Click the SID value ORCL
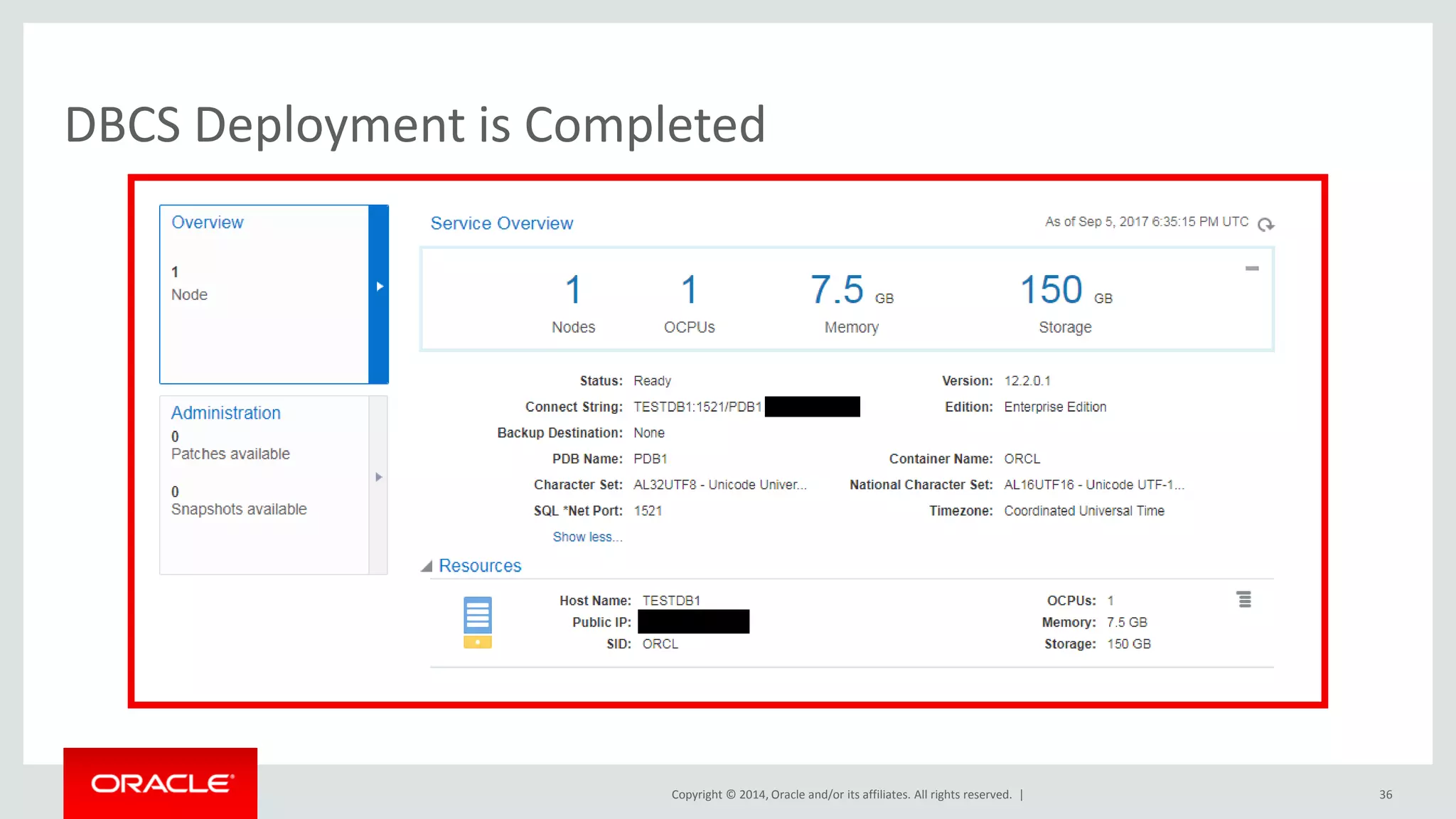Image resolution: width=1456 pixels, height=819 pixels. [x=660, y=644]
